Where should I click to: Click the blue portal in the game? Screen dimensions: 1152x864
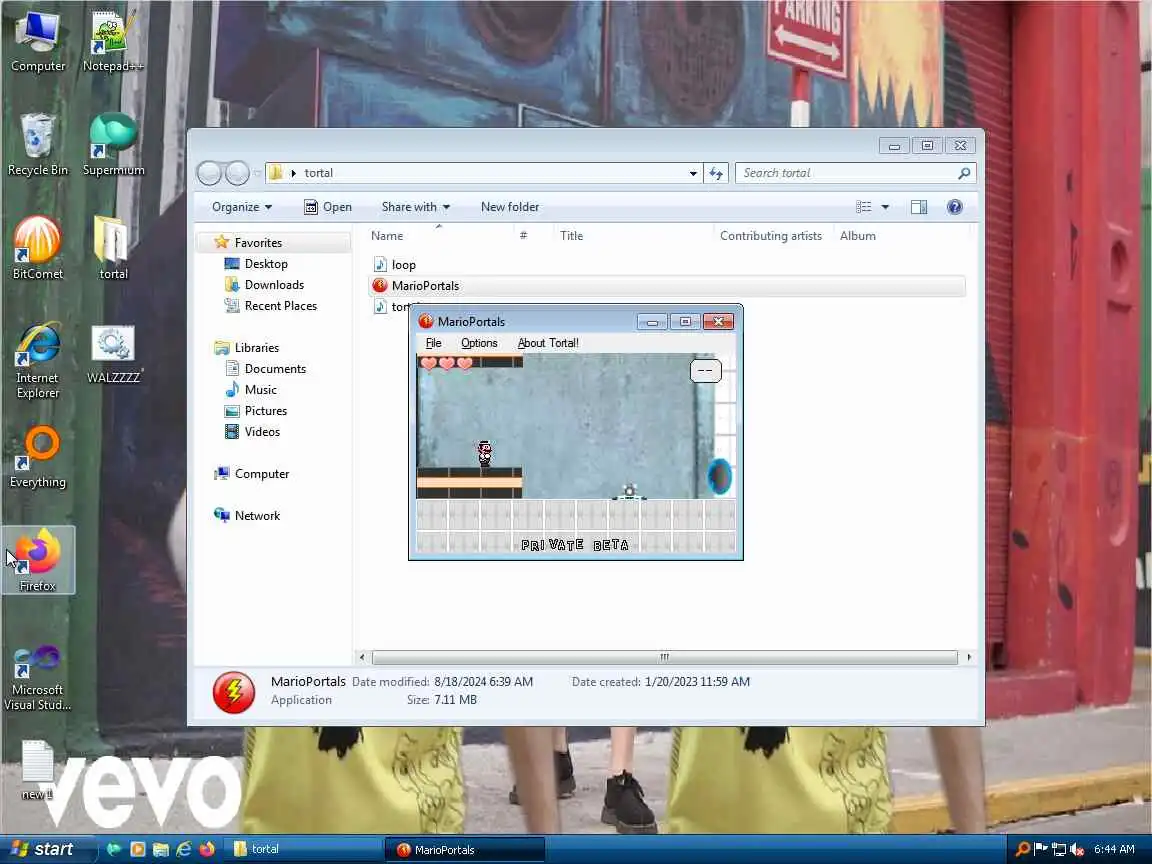[719, 476]
